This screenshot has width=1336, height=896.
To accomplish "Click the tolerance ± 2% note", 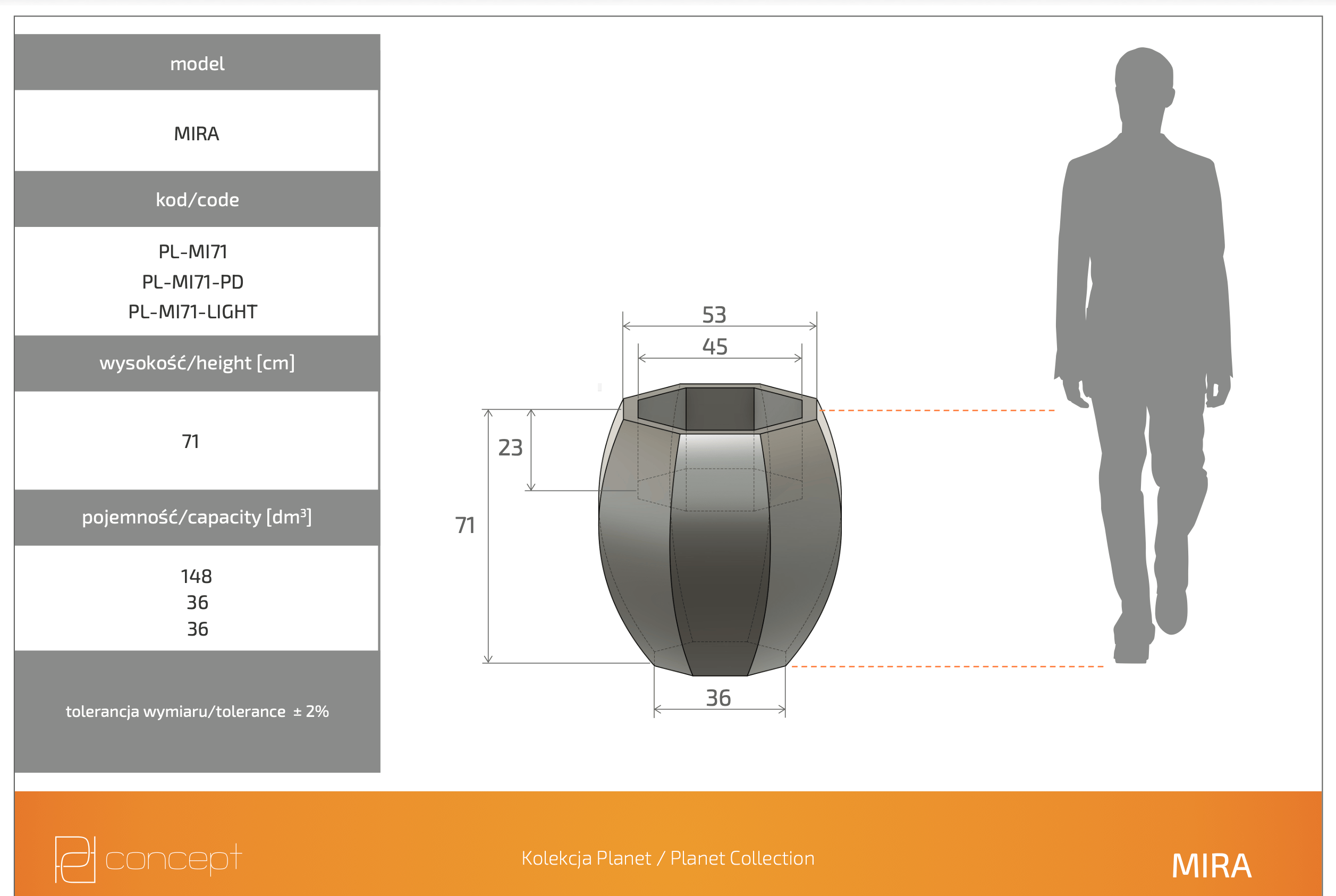I will tap(197, 712).
